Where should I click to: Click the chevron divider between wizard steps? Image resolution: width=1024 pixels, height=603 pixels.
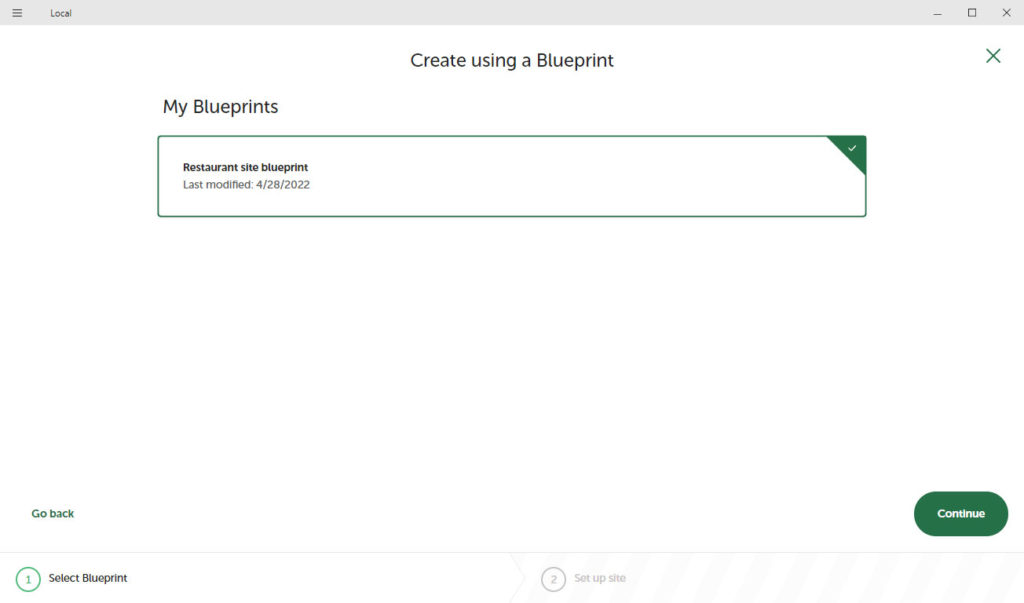point(520,578)
